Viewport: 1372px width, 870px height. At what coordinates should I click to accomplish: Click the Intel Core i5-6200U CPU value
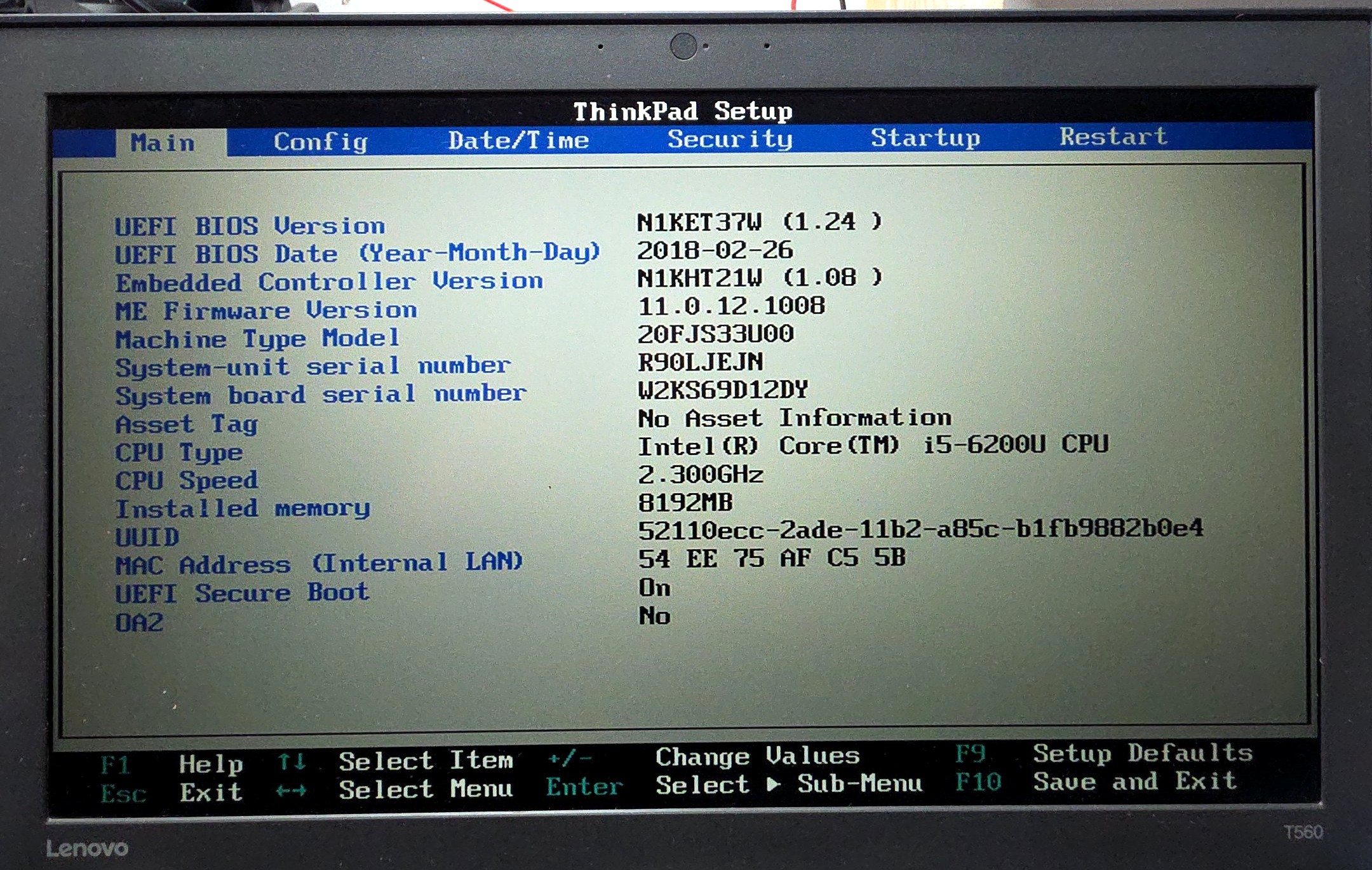[873, 445]
